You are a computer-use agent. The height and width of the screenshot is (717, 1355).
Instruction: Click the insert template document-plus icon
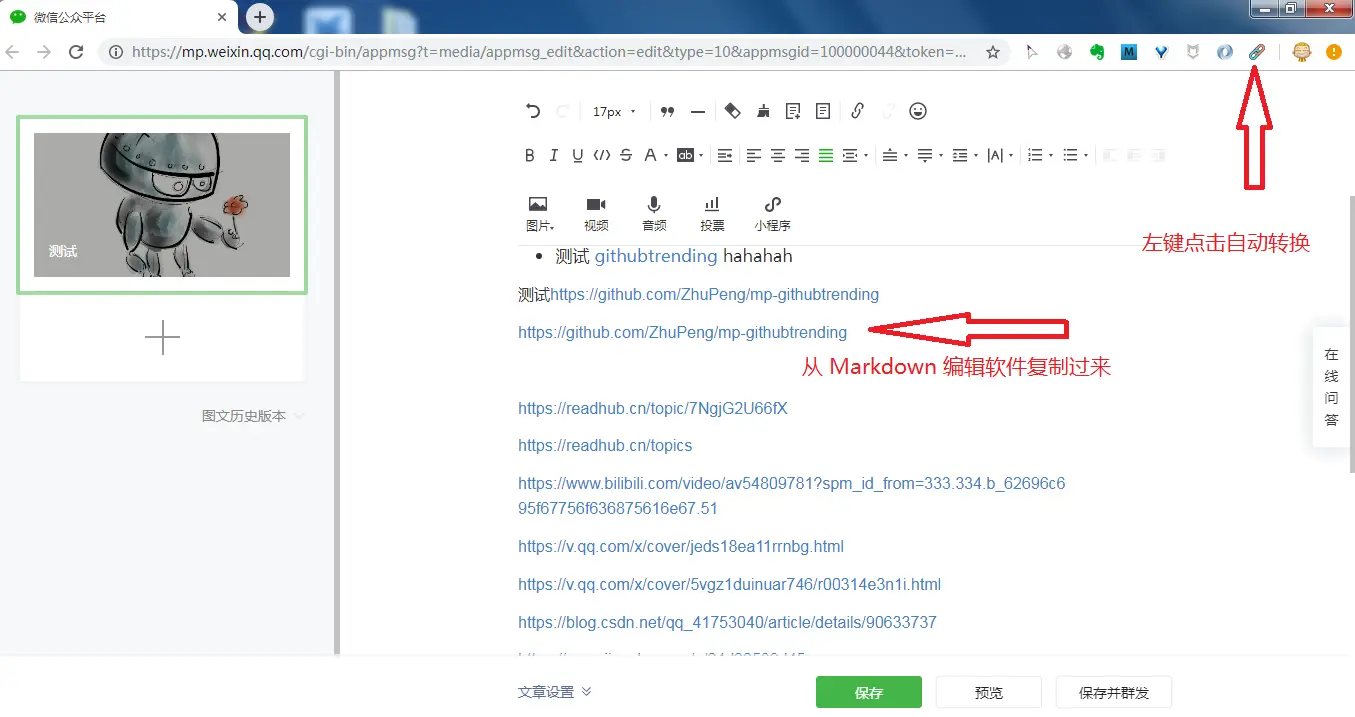pos(794,111)
